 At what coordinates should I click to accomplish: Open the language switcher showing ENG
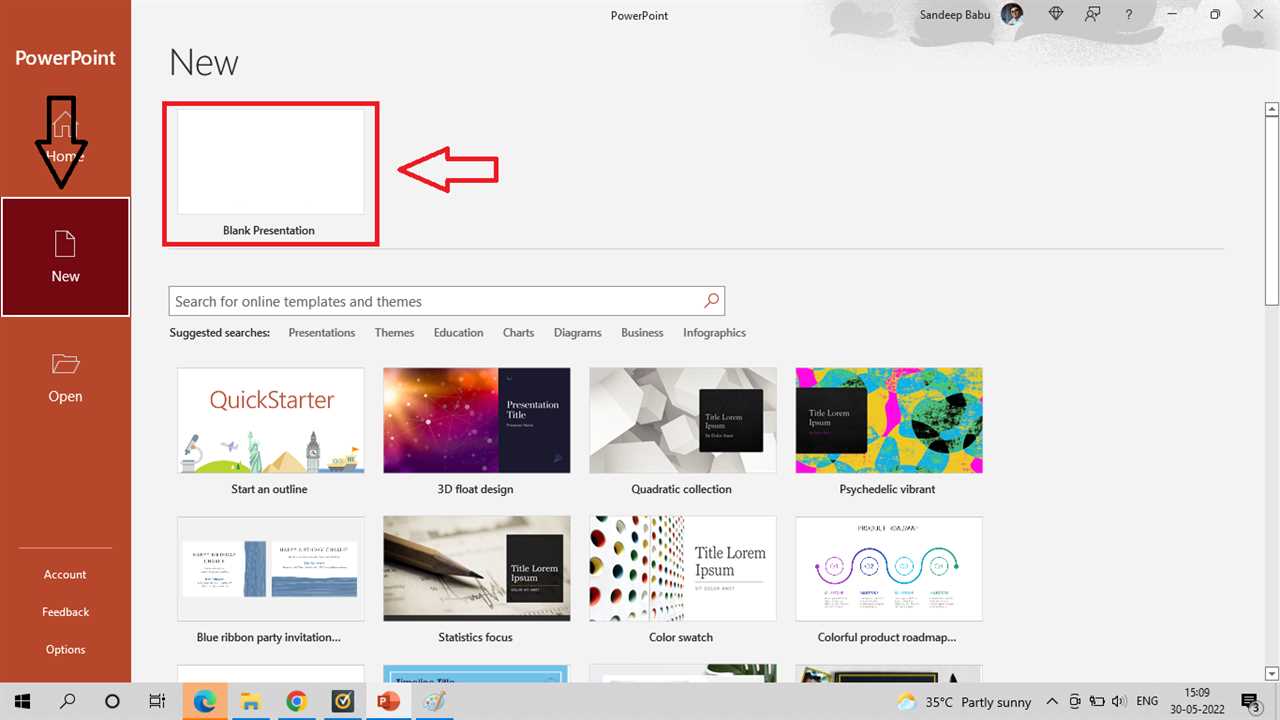(x=1146, y=701)
